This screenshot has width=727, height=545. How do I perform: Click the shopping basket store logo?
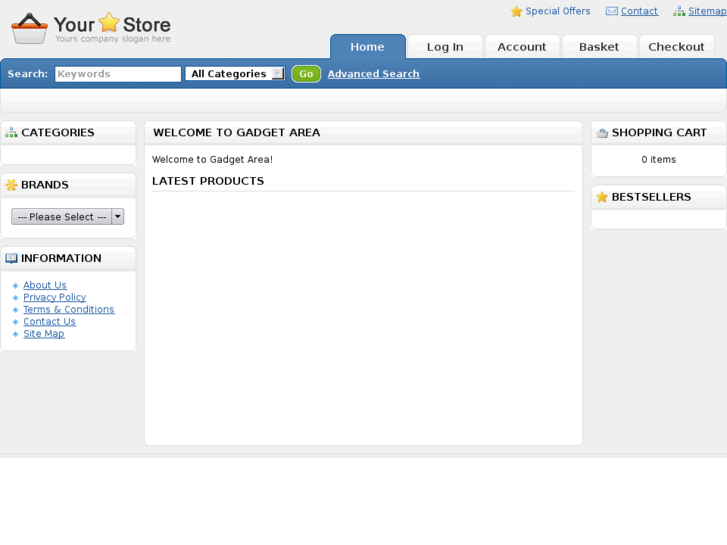(29, 28)
